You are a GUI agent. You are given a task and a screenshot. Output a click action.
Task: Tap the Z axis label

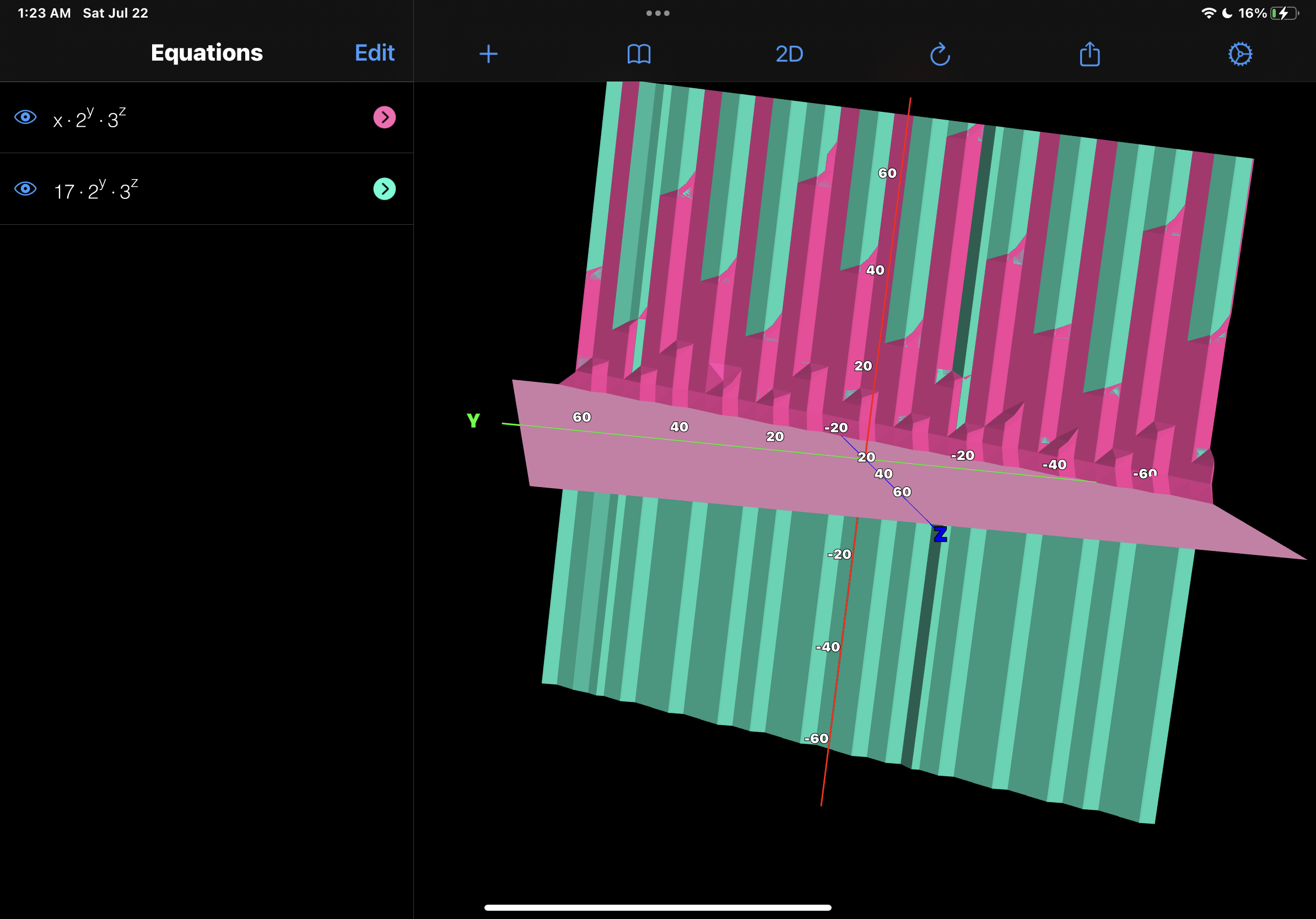click(x=940, y=534)
